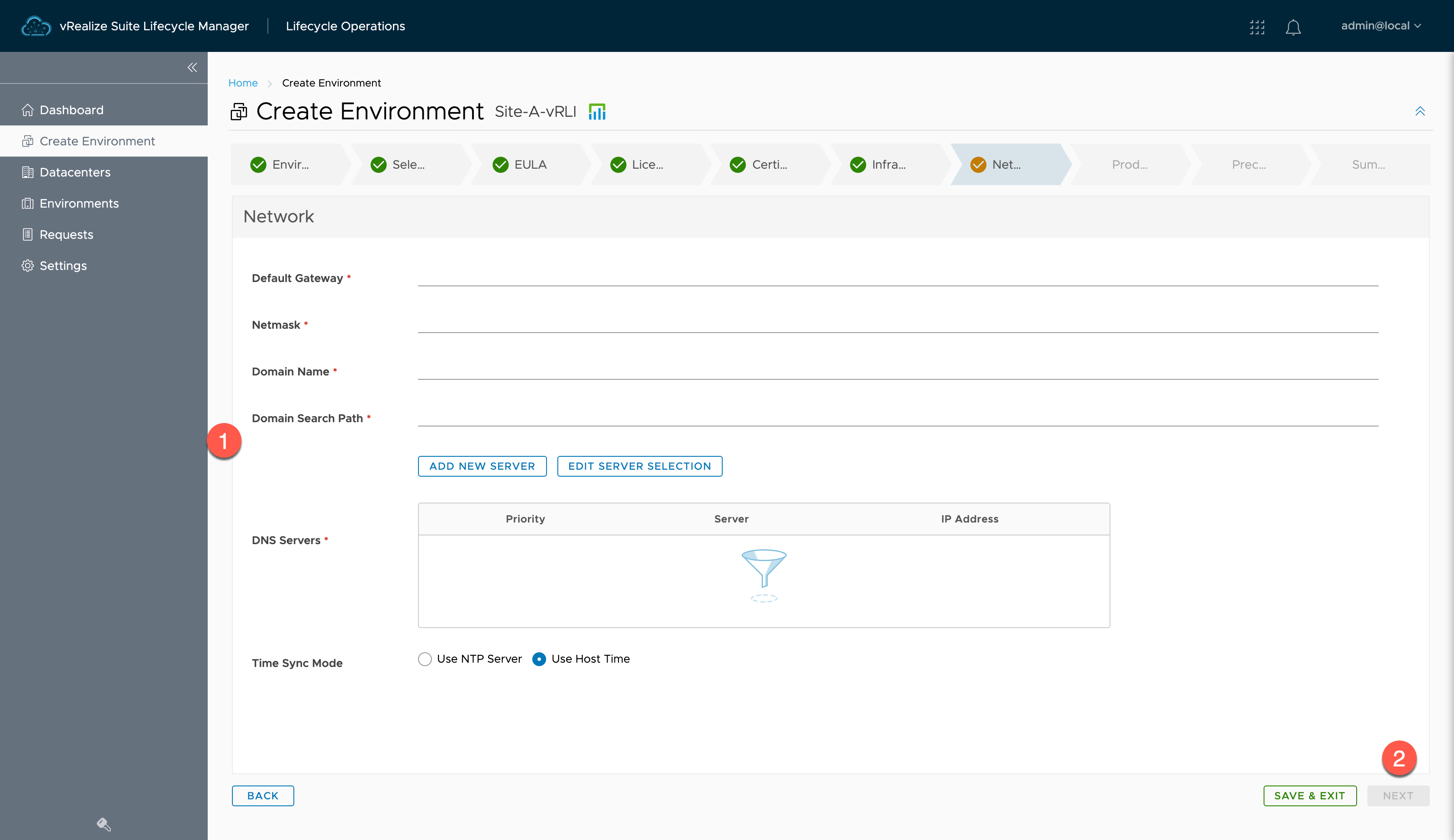The image size is (1454, 840).
Task: Click the Server column header
Action: [731, 519]
